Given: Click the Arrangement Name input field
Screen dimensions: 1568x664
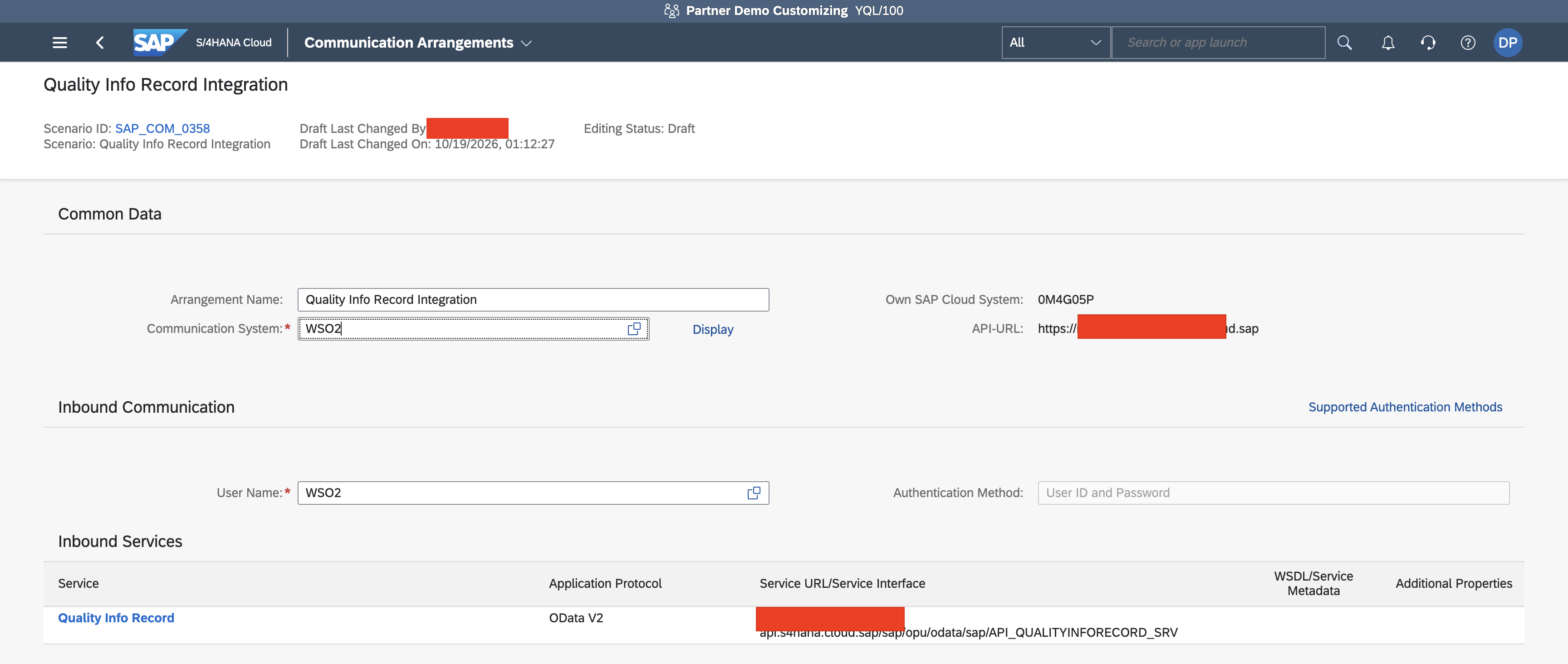Looking at the screenshot, I should 533,299.
